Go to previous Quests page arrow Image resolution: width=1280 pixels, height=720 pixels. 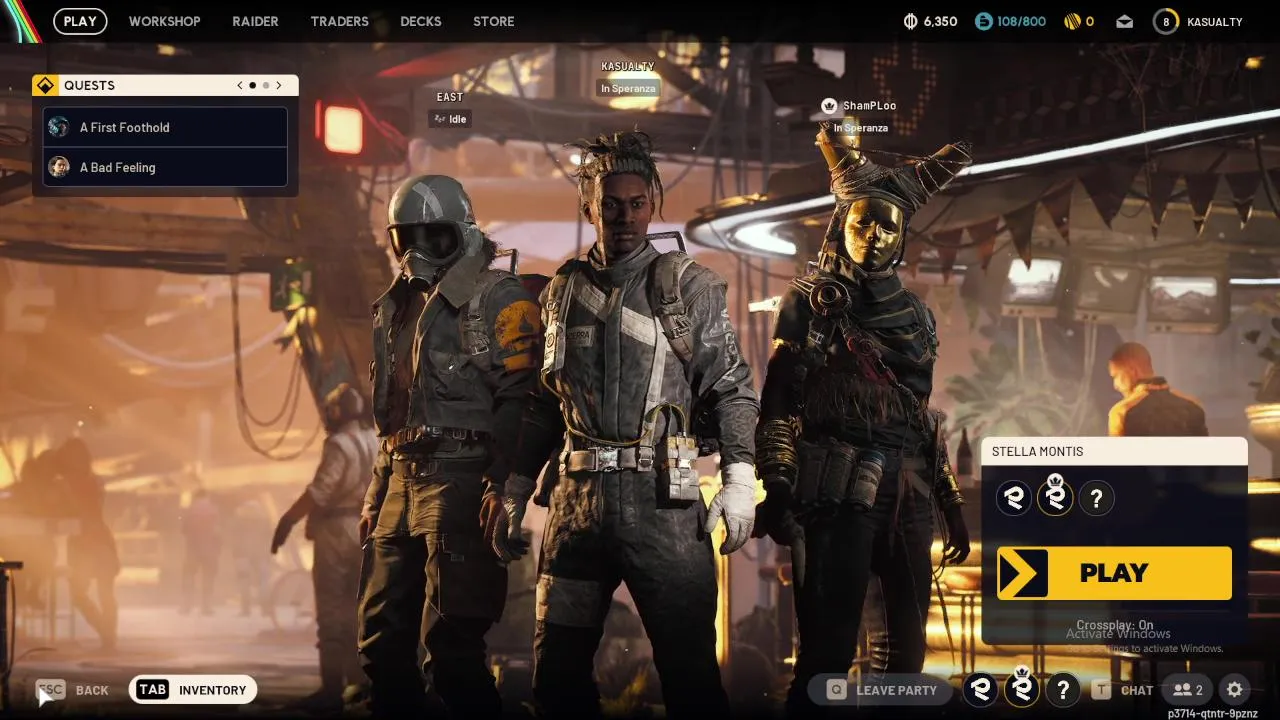tap(240, 86)
